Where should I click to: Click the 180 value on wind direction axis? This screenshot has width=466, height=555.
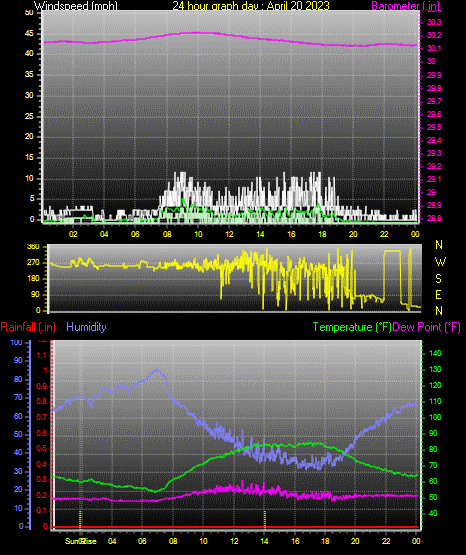coord(33,279)
